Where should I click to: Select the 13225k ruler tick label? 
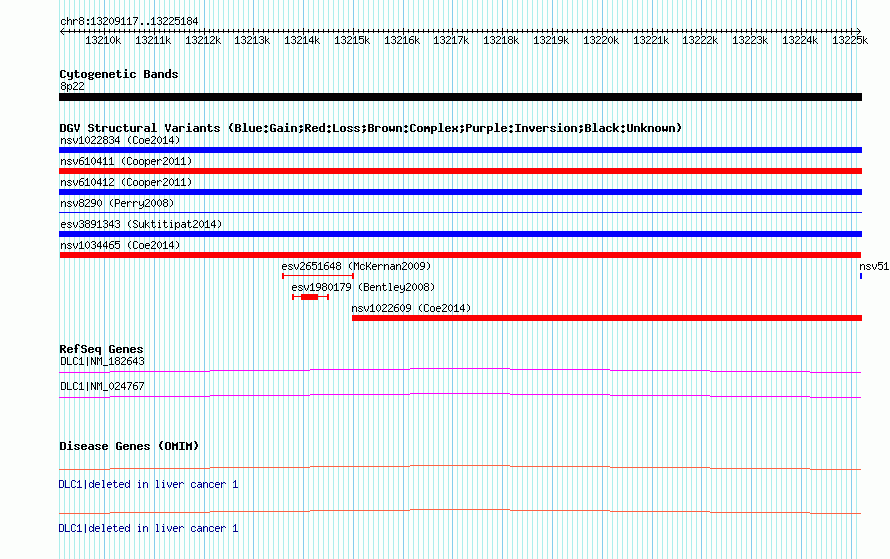pos(850,40)
